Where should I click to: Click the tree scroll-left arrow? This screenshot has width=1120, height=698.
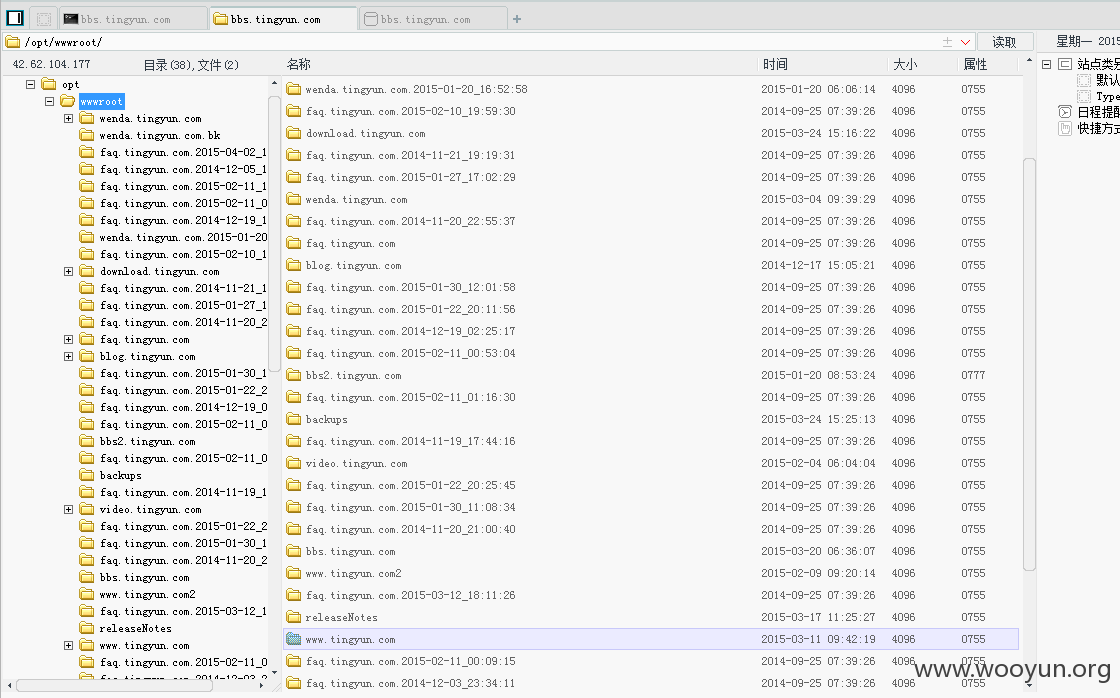(9, 686)
